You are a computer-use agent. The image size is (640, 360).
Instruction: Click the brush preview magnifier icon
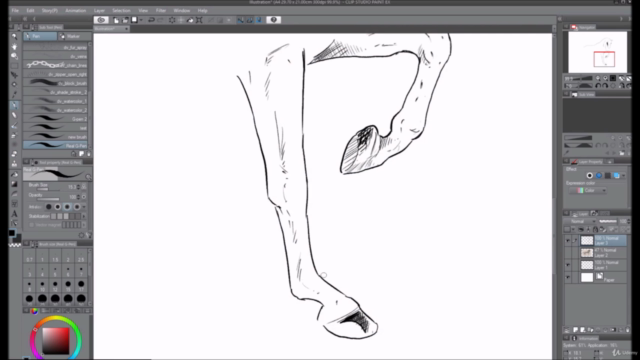pyautogui.click(x=88, y=177)
